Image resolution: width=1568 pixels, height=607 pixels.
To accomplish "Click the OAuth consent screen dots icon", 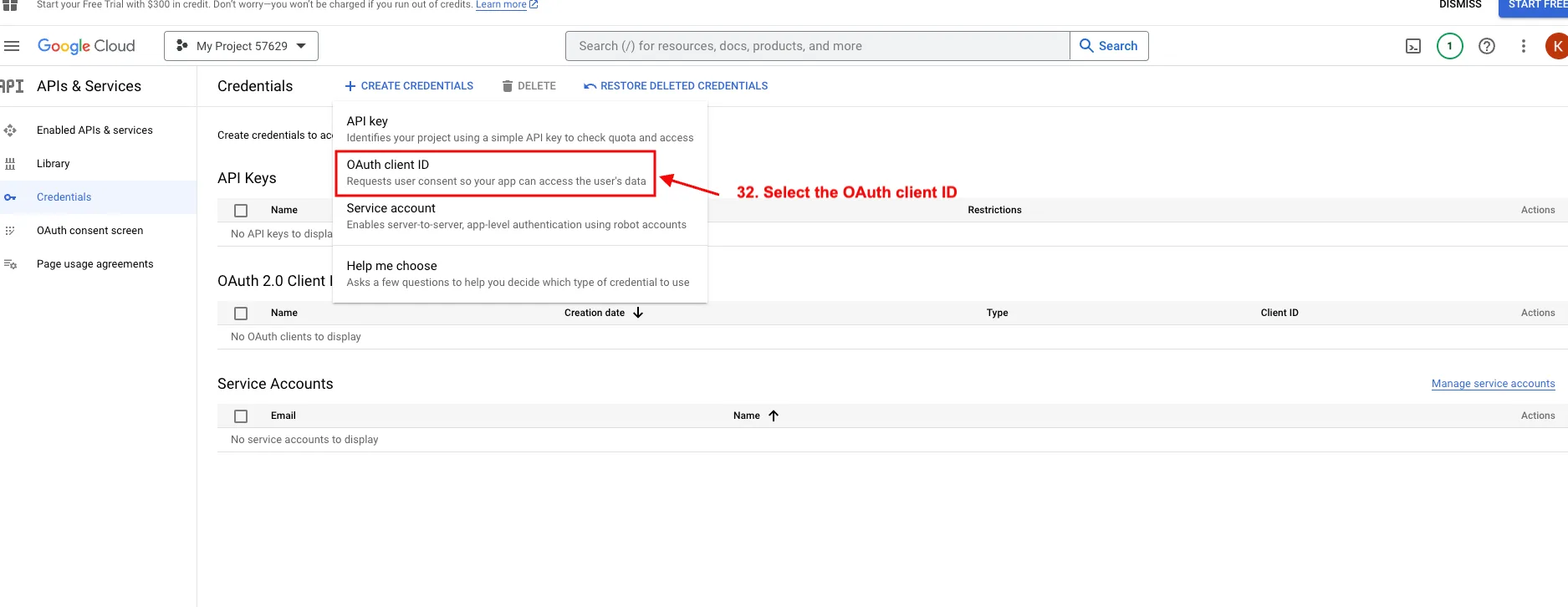I will tap(10, 231).
